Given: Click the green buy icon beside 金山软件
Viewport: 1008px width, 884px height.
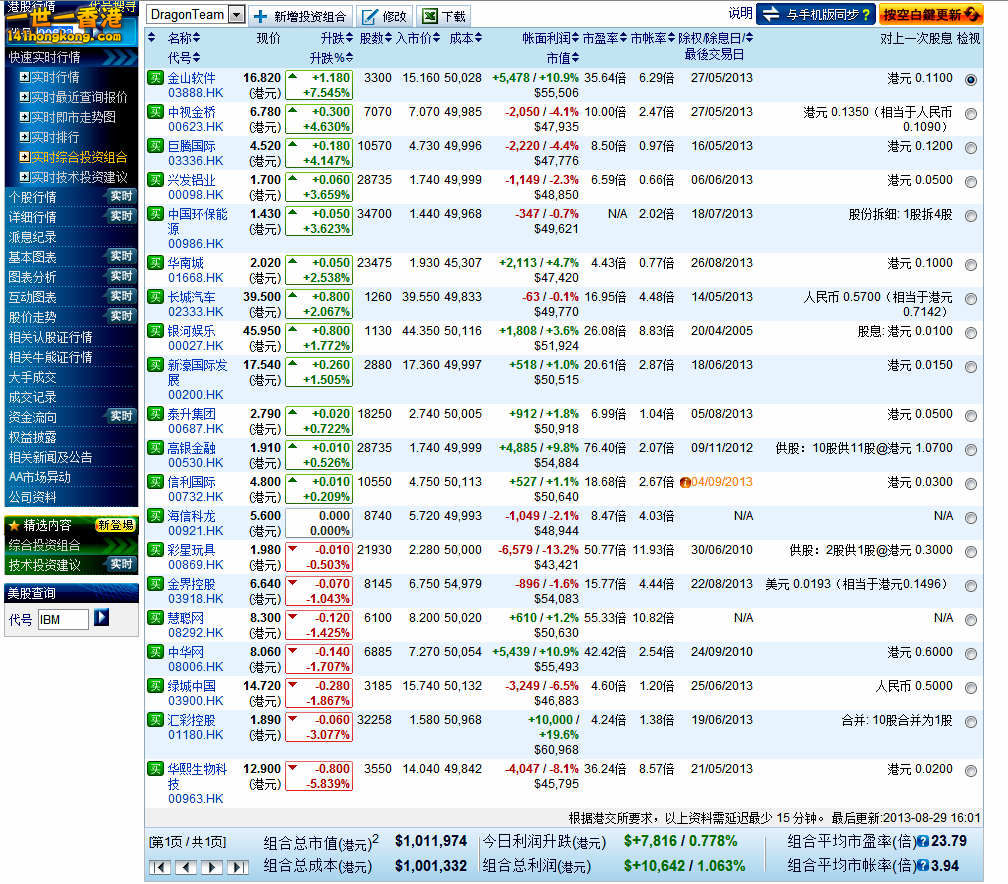Looking at the screenshot, I should (x=155, y=77).
